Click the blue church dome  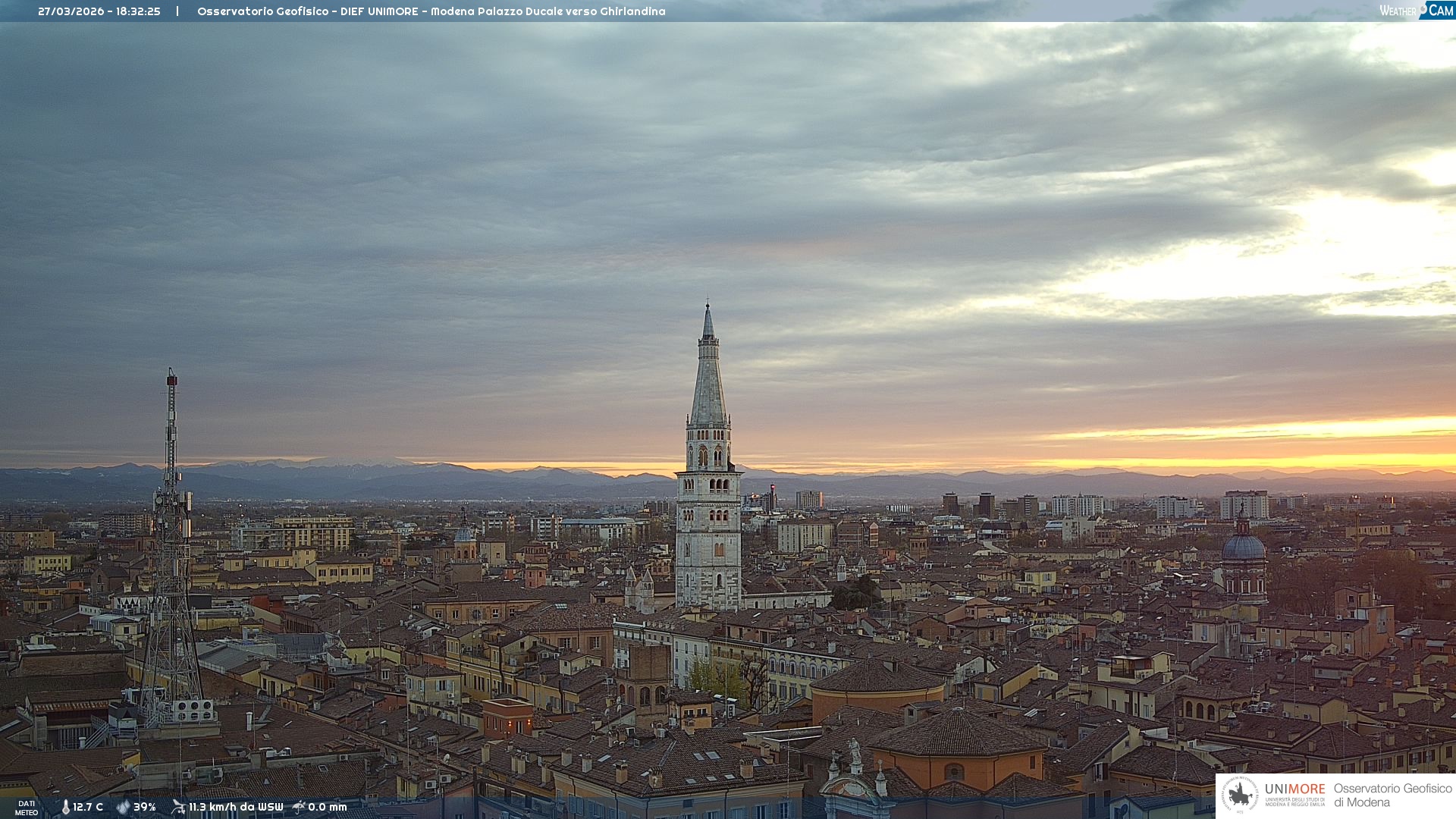pyautogui.click(x=1244, y=548)
